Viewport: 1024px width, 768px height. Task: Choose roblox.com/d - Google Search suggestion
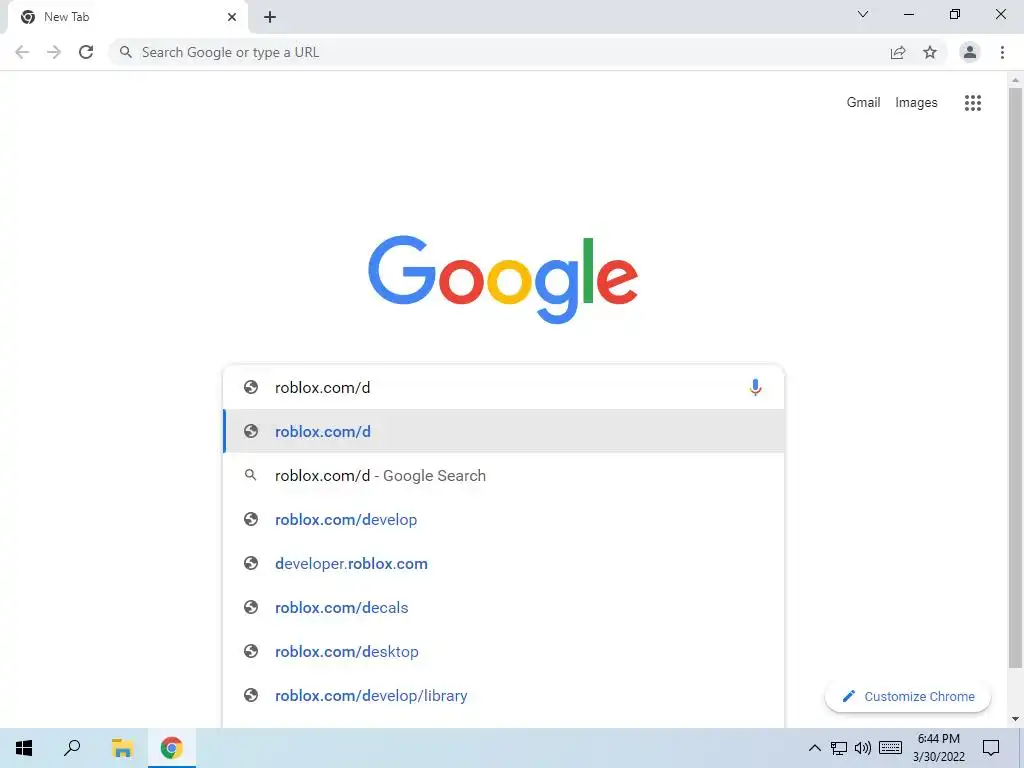pyautogui.click(x=503, y=475)
